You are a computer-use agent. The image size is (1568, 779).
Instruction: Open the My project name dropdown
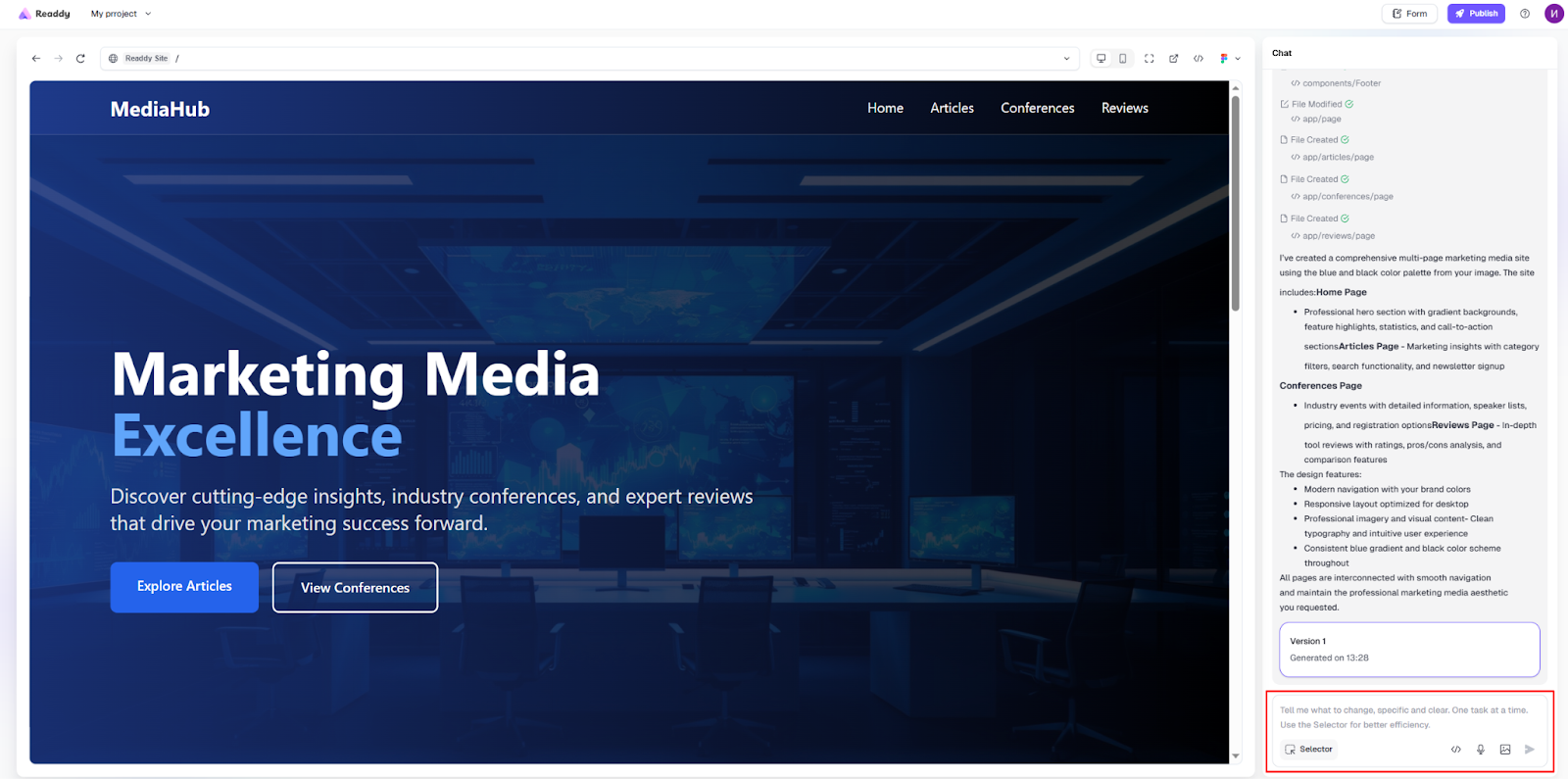coord(121,14)
